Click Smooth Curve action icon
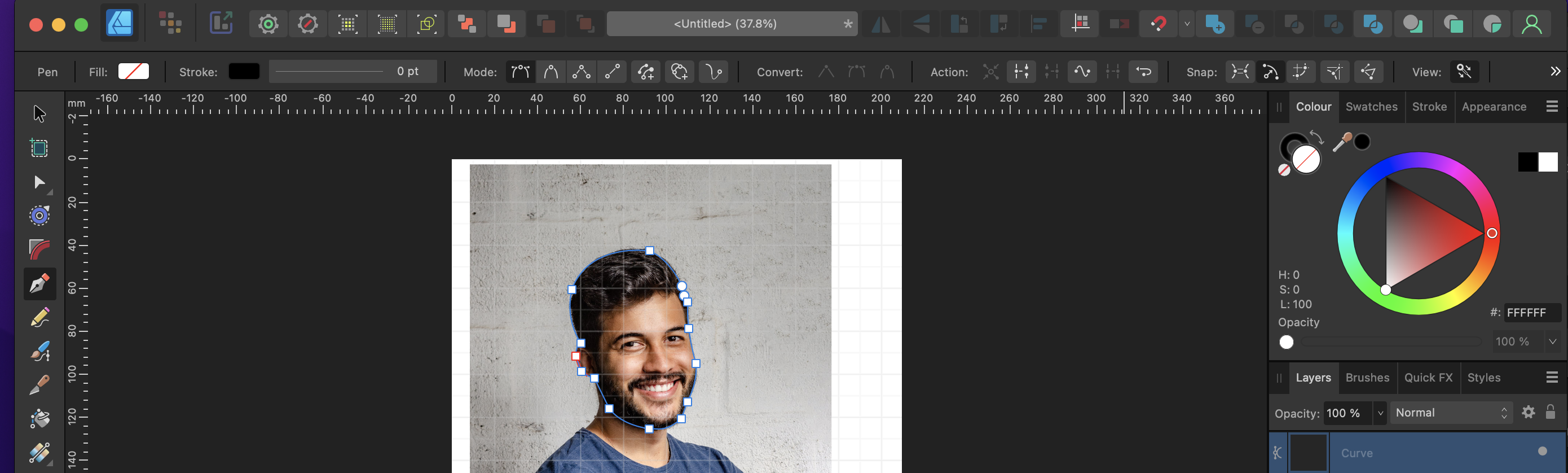The width and height of the screenshot is (1568, 473). coord(1082,72)
